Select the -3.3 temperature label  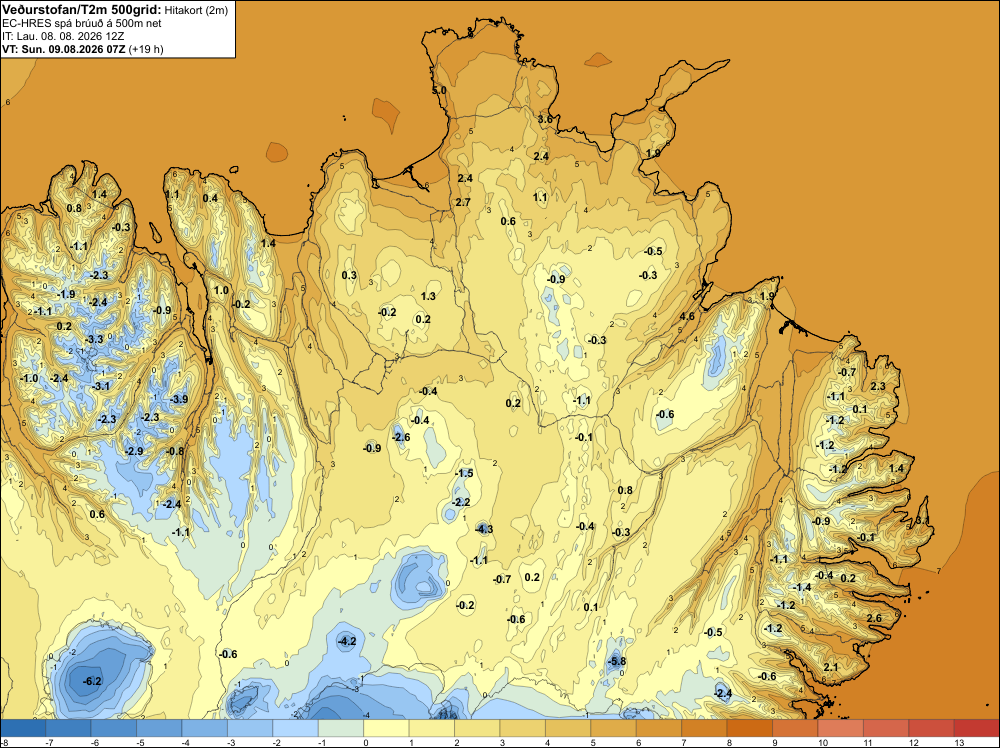point(94,339)
